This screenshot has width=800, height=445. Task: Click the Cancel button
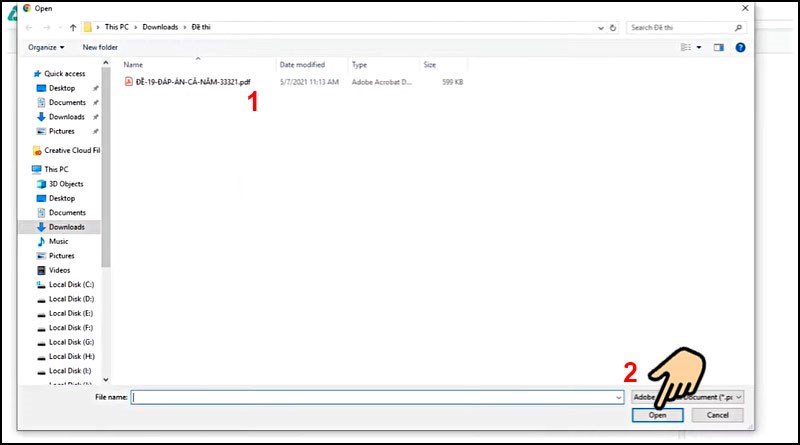click(x=717, y=415)
